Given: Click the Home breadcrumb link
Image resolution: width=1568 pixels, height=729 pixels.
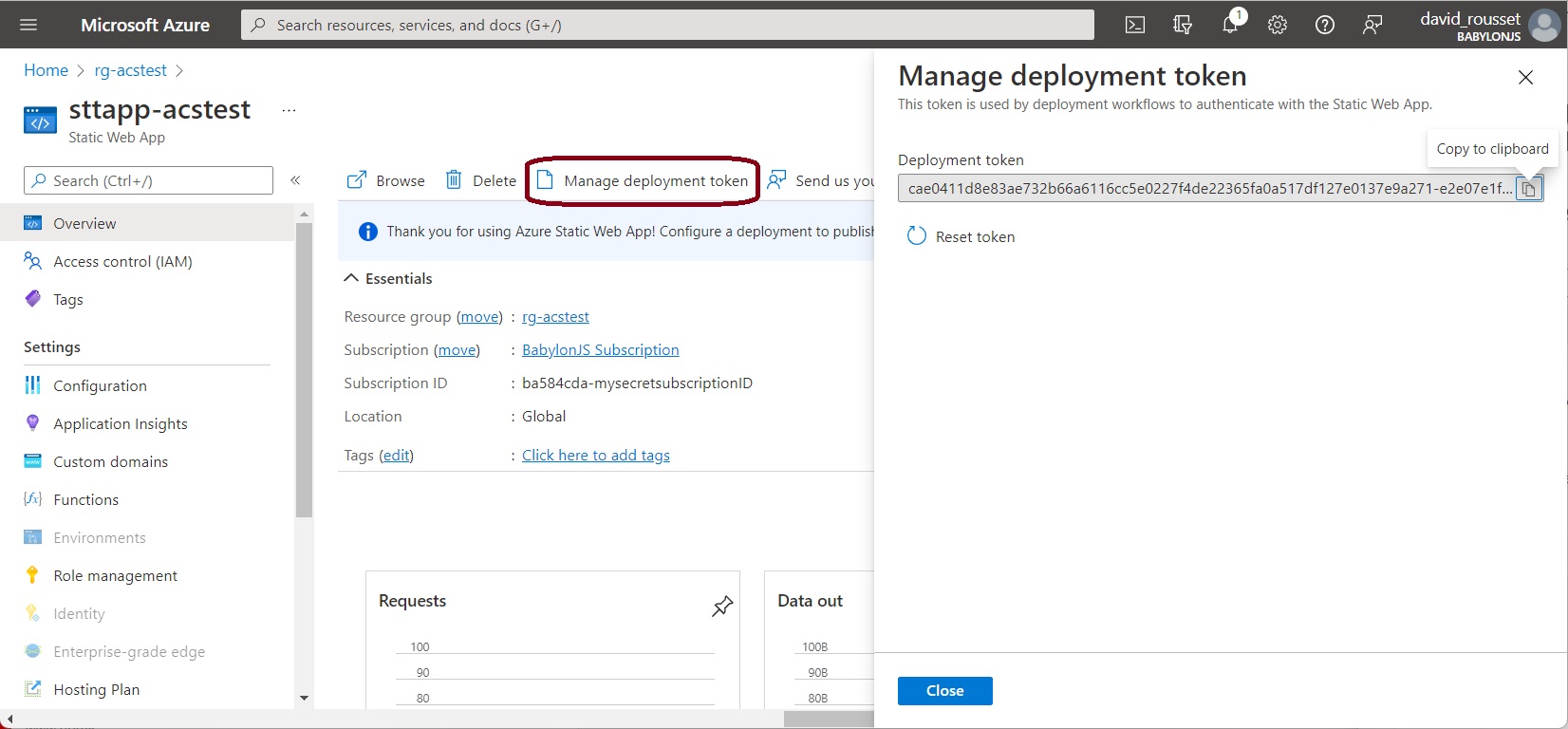Looking at the screenshot, I should (x=46, y=70).
